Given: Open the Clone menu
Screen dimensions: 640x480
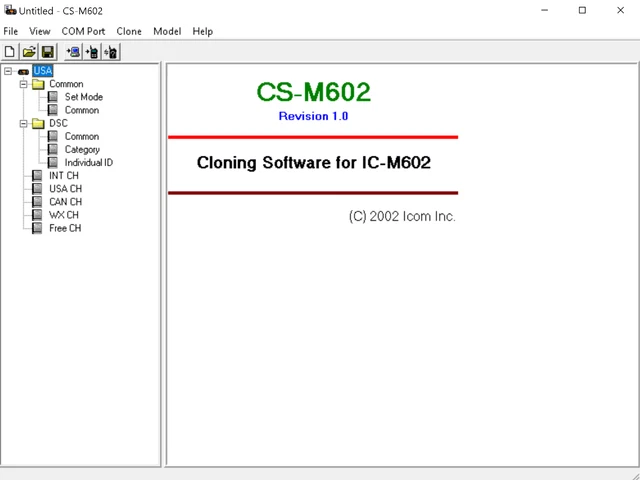Looking at the screenshot, I should (x=129, y=31).
